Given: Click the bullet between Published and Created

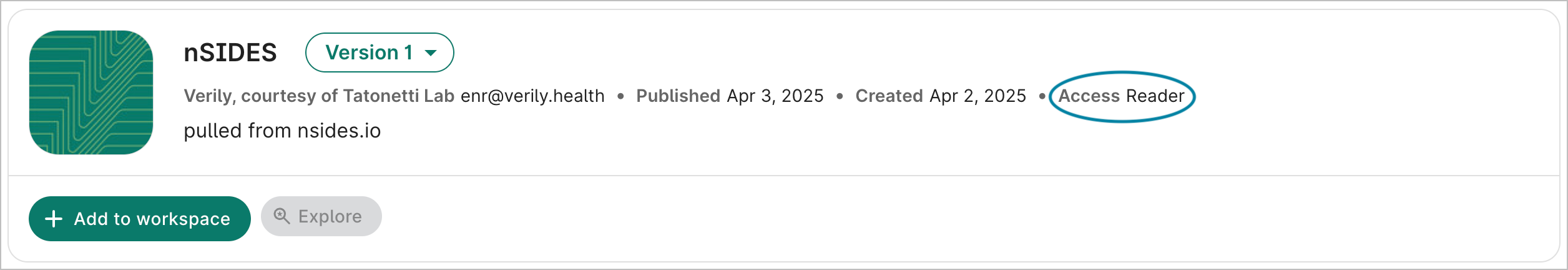Looking at the screenshot, I should pos(840,96).
